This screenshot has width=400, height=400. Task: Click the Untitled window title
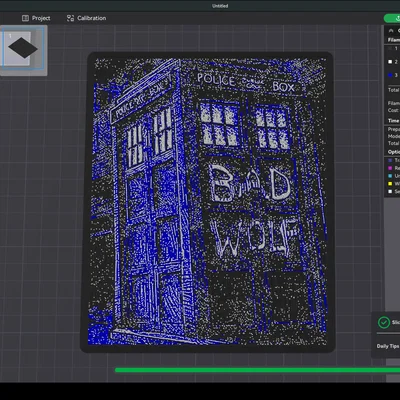(x=220, y=6)
